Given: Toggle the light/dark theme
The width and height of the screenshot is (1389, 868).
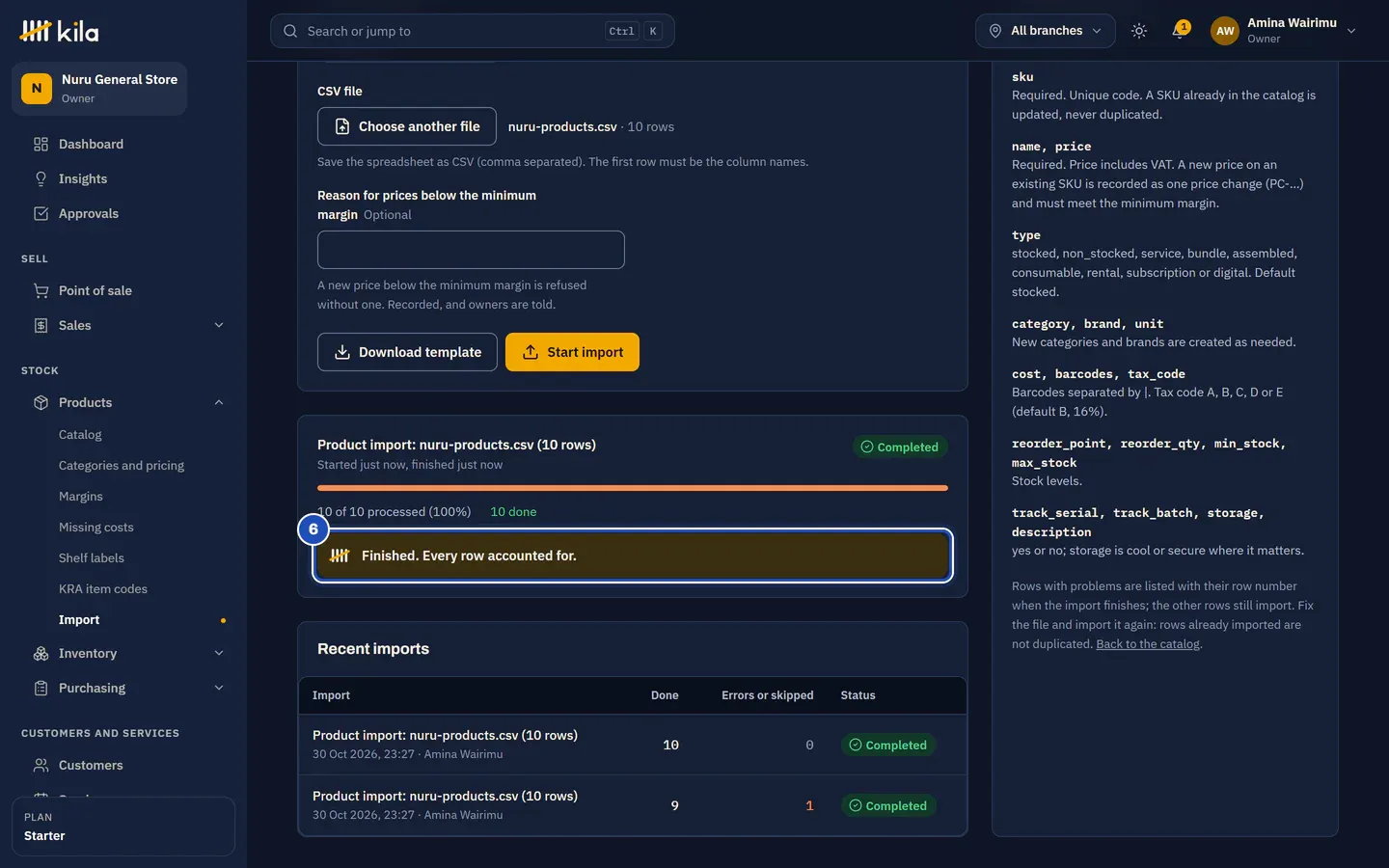Looking at the screenshot, I should pos(1139,31).
